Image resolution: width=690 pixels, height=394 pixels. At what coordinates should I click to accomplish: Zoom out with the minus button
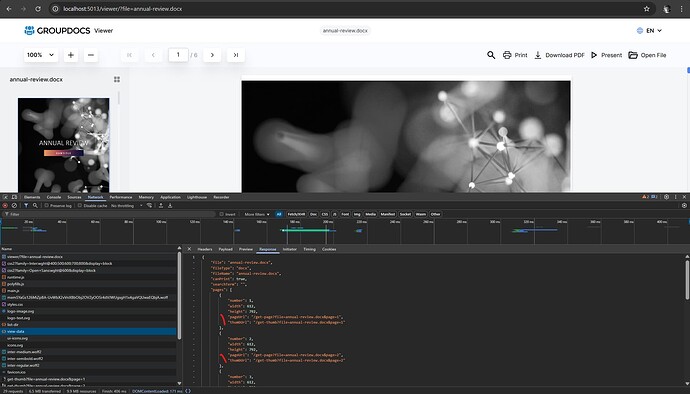[x=91, y=55]
